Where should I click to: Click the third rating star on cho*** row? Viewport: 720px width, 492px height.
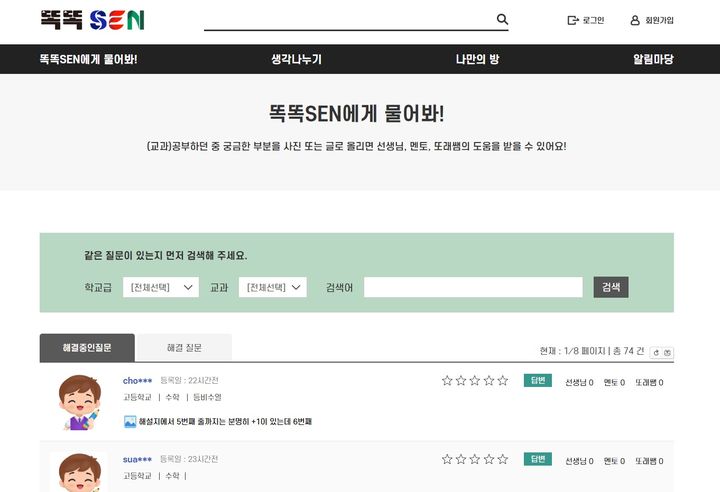click(x=475, y=380)
